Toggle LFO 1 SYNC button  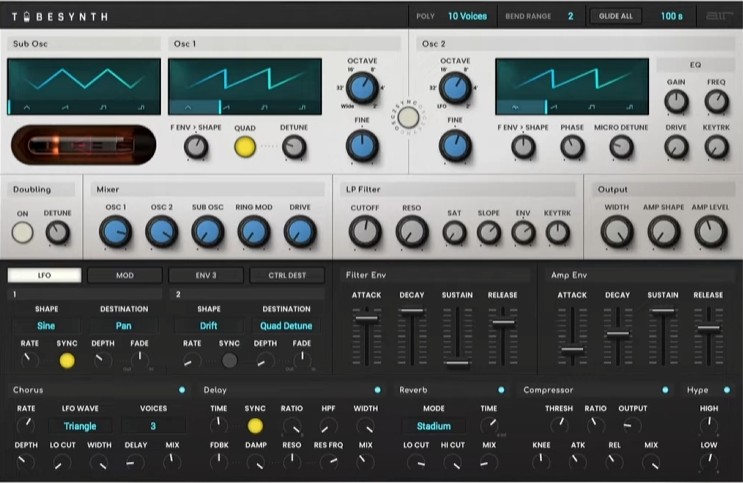(x=67, y=361)
